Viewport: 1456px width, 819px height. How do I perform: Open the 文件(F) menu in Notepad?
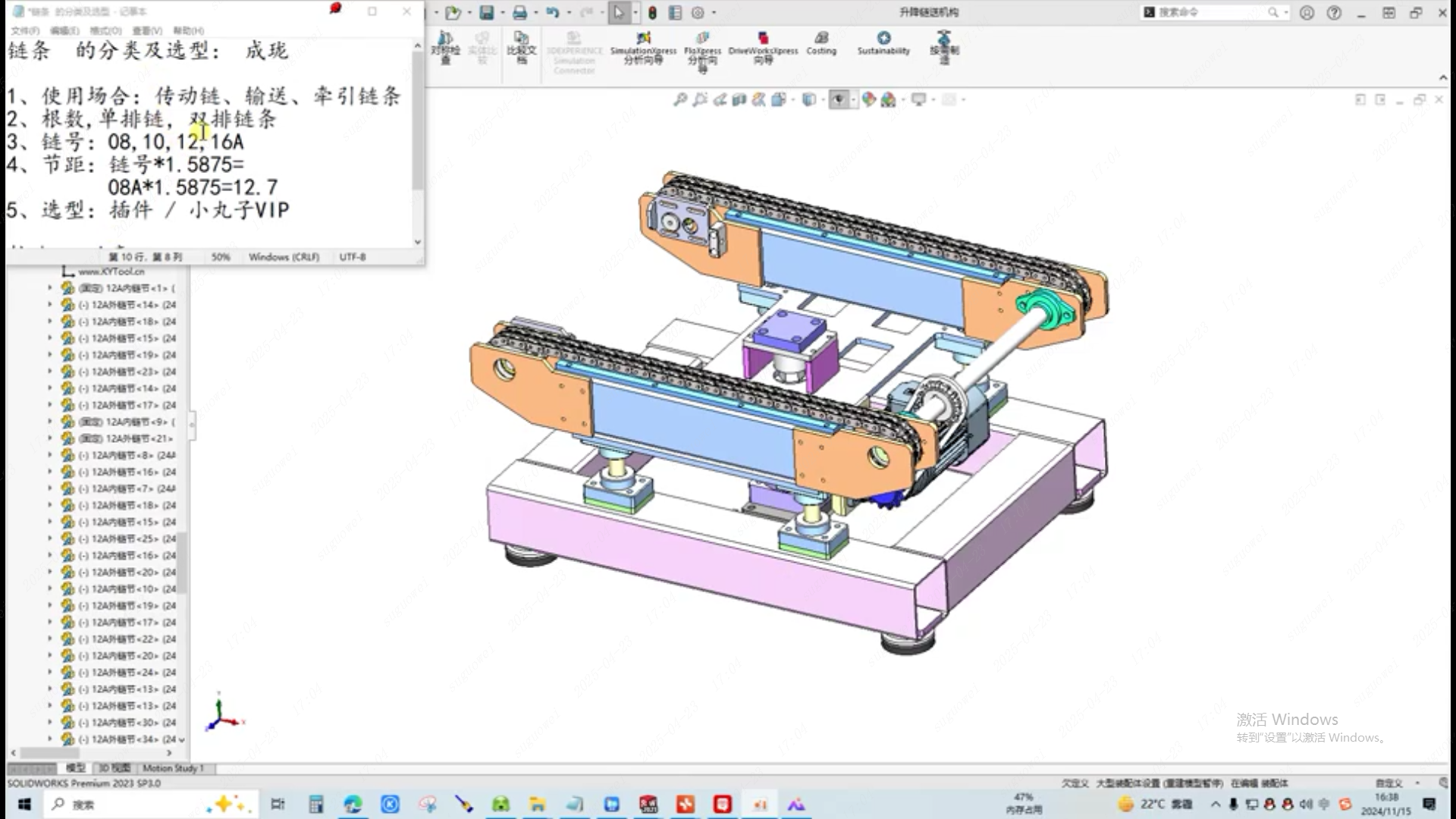coord(25,31)
